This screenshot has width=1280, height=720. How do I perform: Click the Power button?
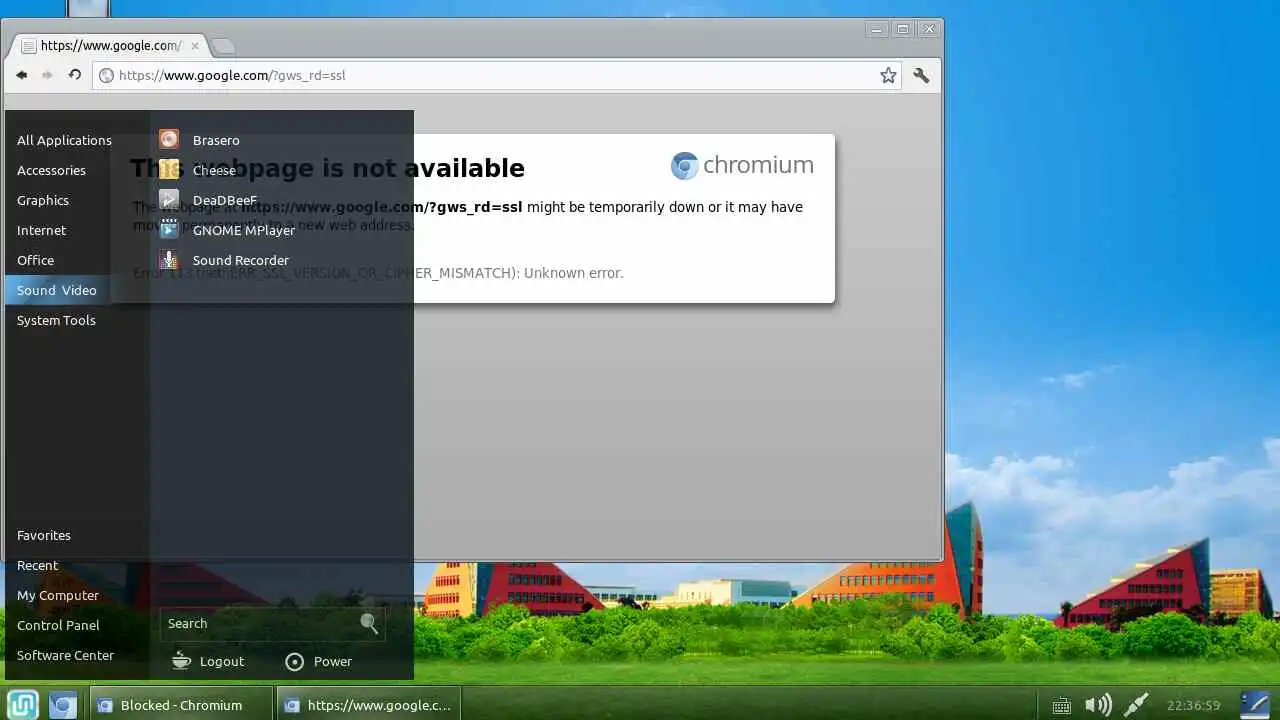point(318,661)
